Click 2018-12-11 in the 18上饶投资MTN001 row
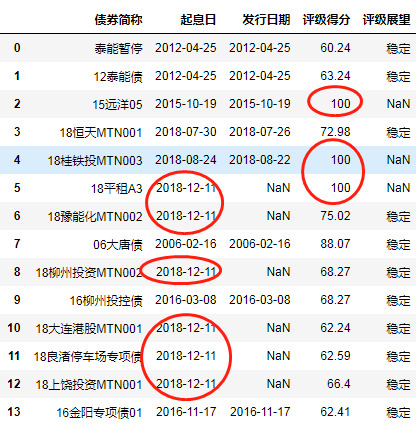Image resolution: width=417 pixels, height=434 pixels. 186,384
